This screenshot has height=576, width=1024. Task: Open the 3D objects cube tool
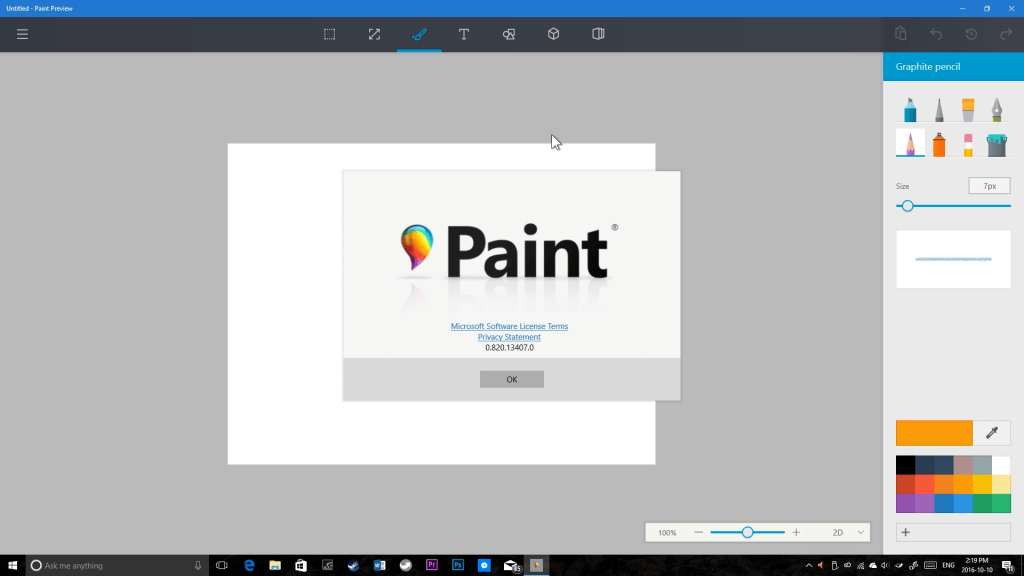click(x=553, y=34)
